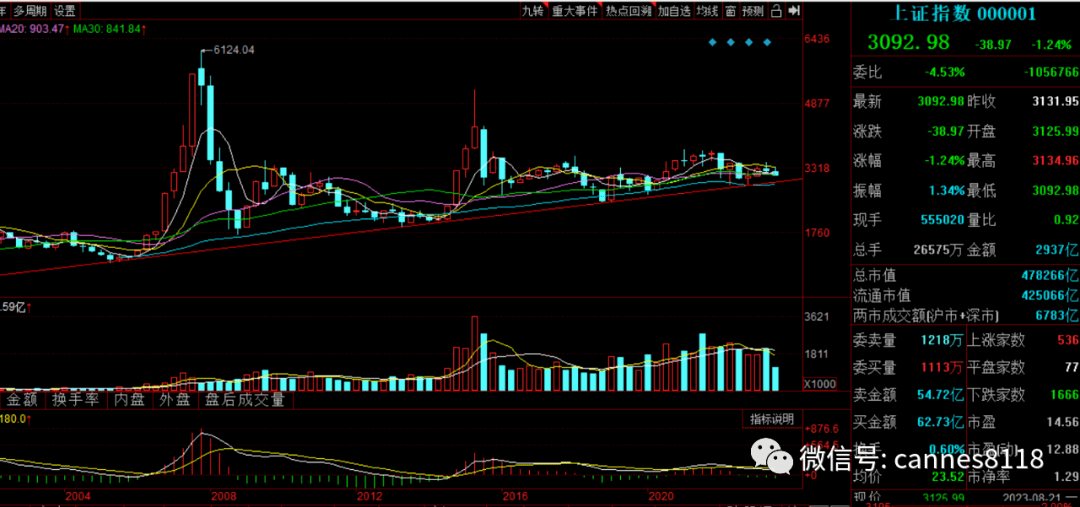Click the 平盘家数 value 77
This screenshot has width=1080, height=507.
[1070, 367]
